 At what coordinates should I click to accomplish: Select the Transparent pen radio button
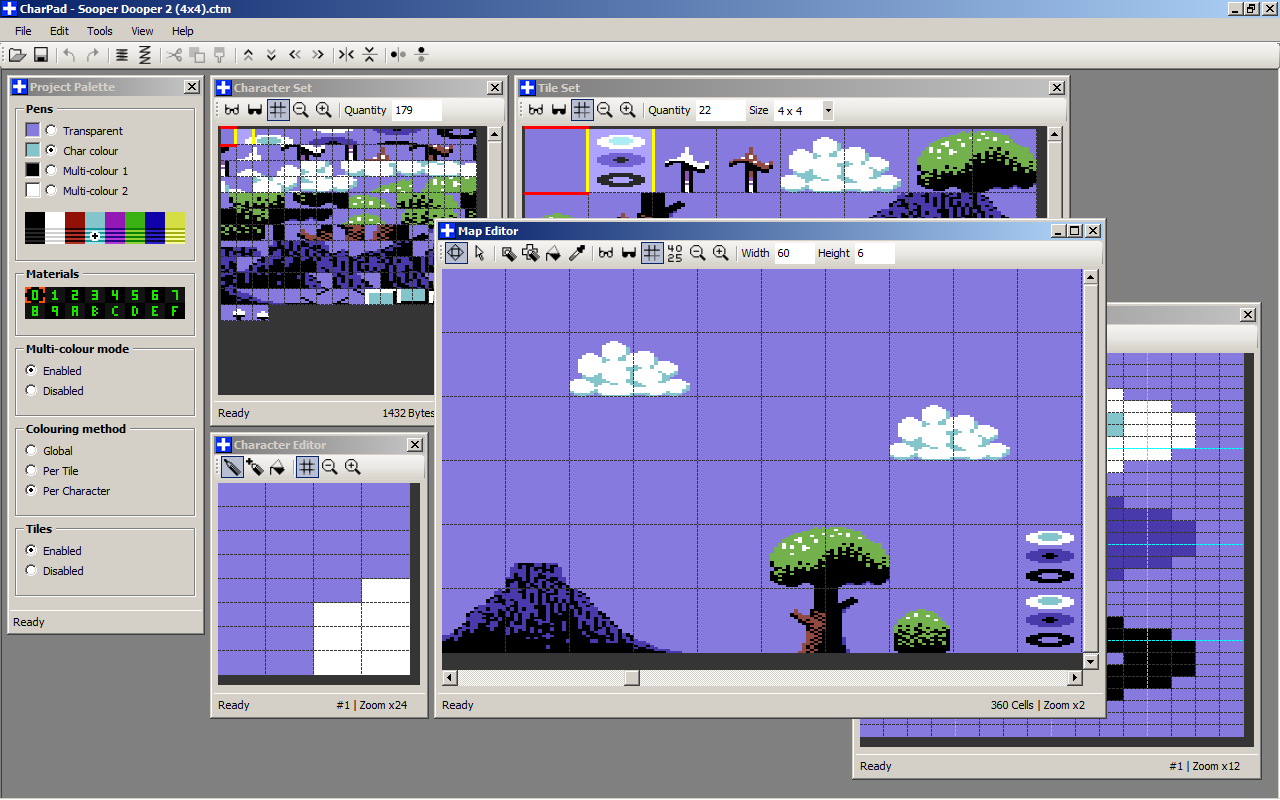point(51,130)
